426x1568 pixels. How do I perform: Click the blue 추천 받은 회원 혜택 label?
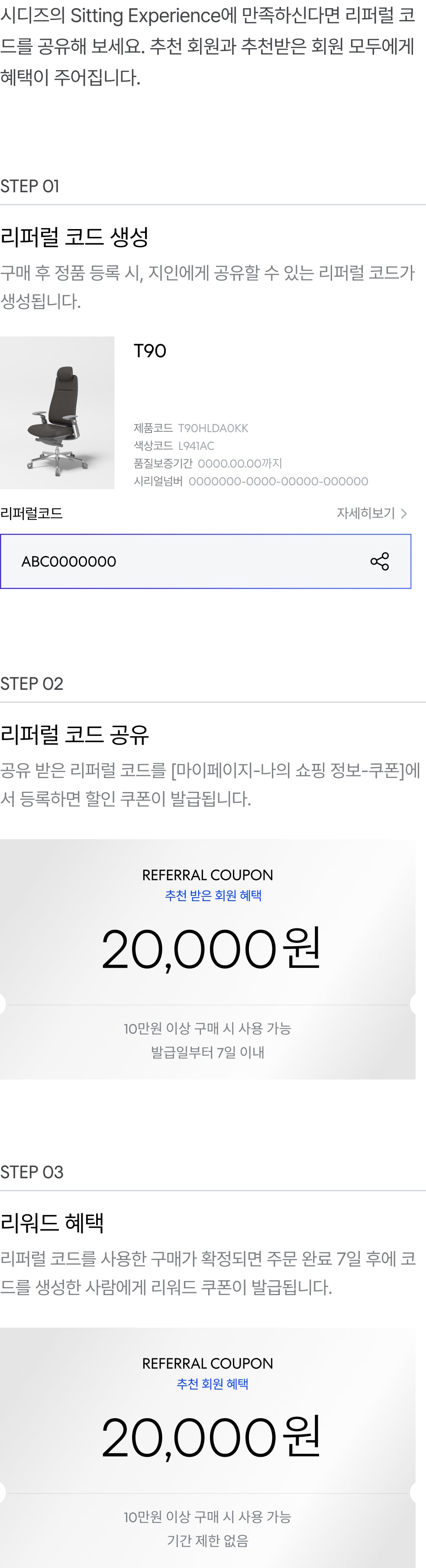[213, 896]
